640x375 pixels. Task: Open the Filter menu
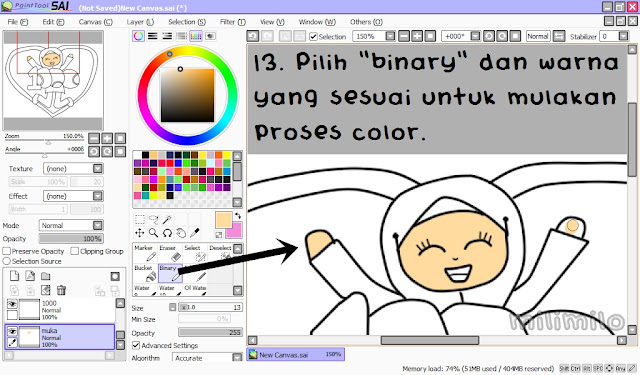[233, 22]
